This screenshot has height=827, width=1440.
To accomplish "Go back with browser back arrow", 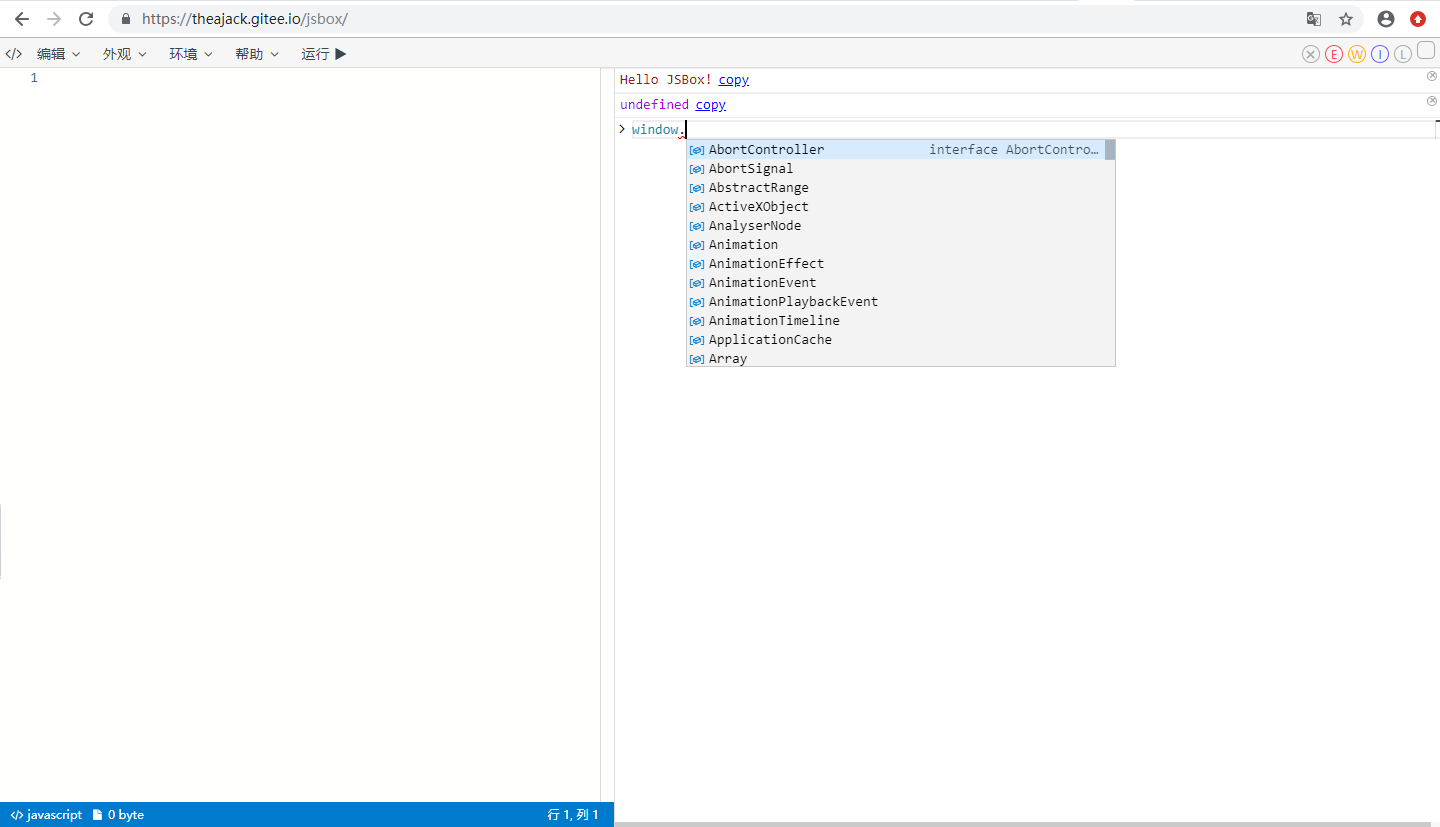I will point(21,19).
